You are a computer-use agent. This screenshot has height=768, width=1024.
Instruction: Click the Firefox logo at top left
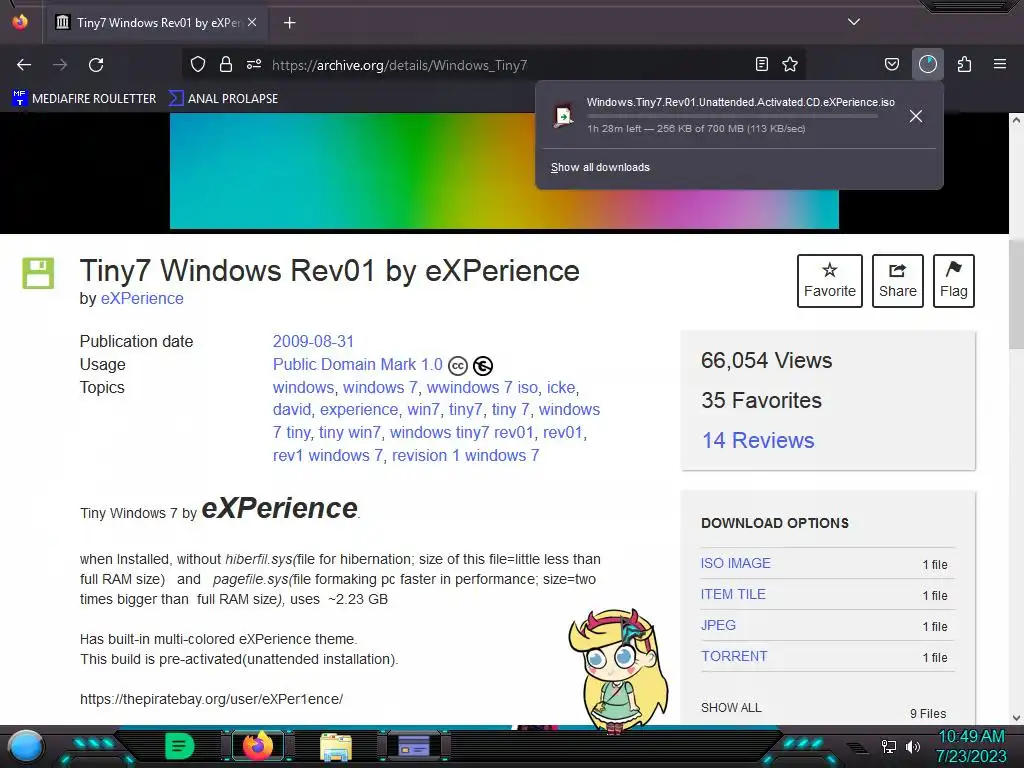tap(20, 22)
